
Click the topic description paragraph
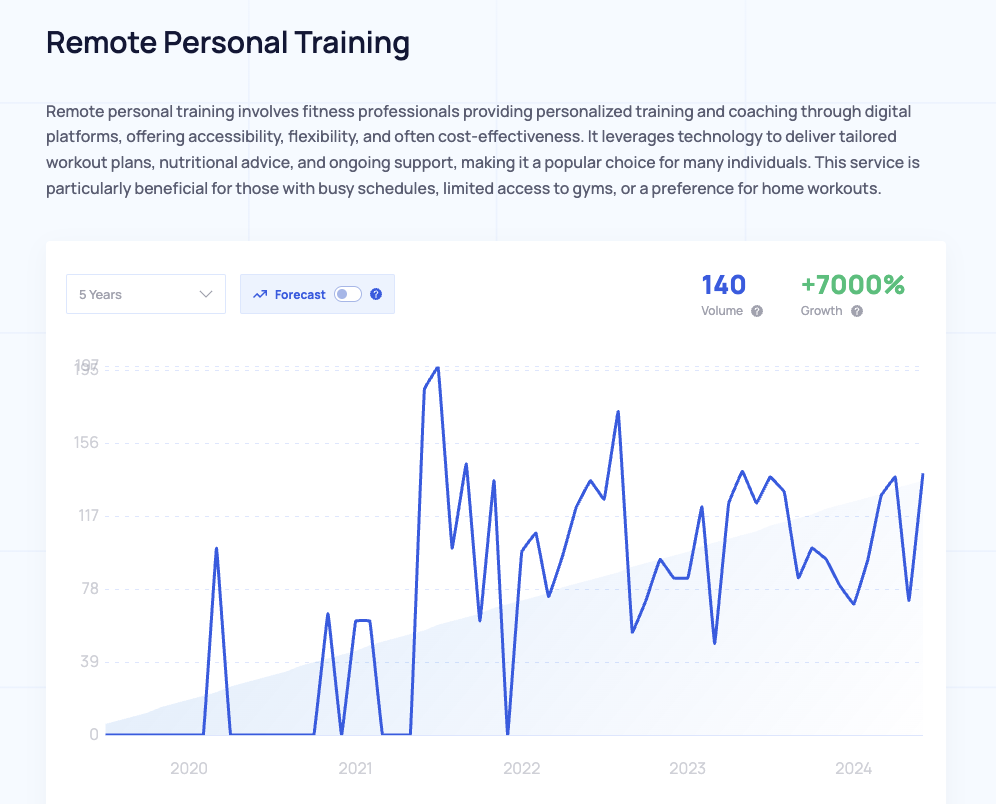483,149
